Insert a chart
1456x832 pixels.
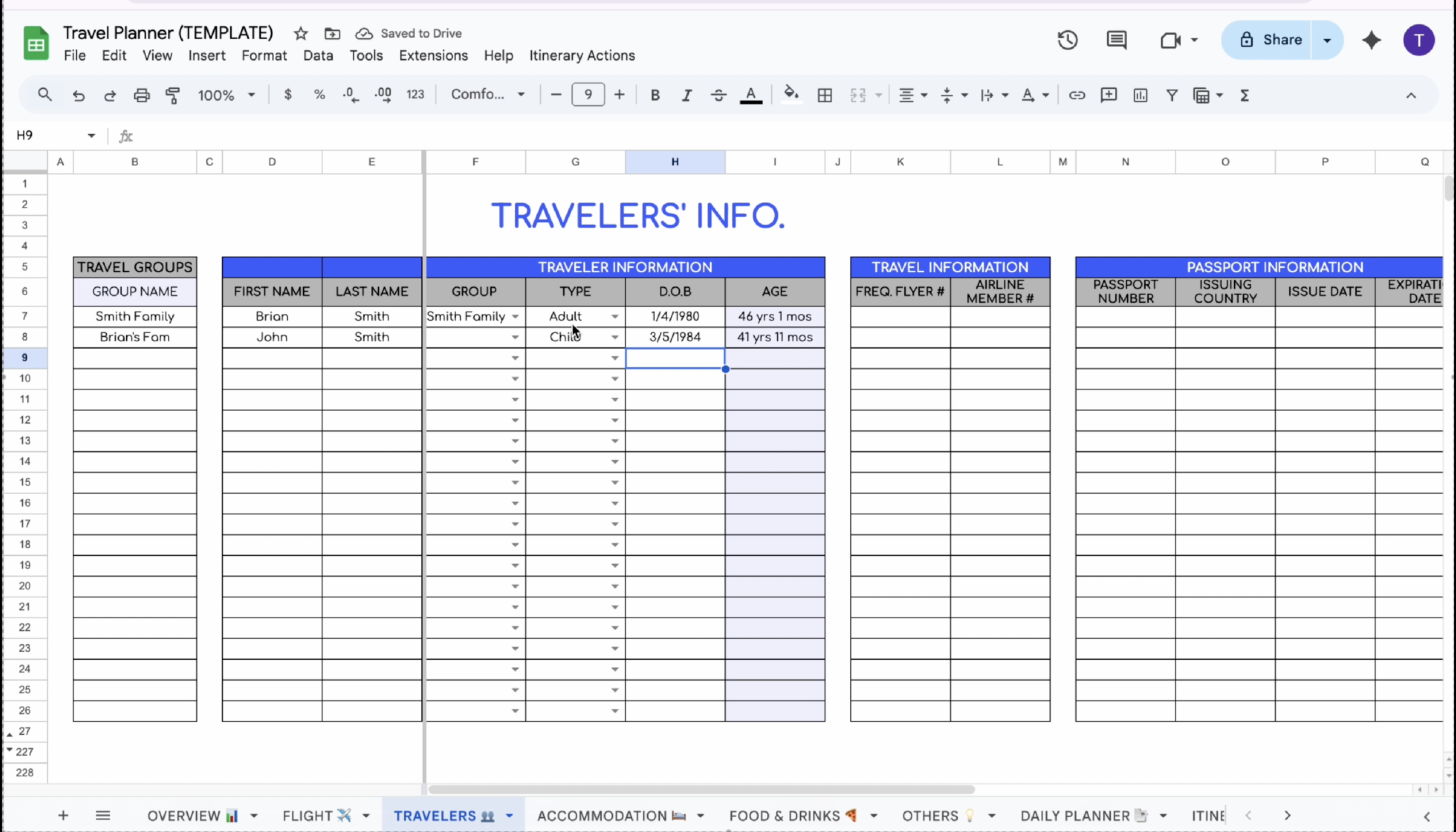coord(1140,95)
